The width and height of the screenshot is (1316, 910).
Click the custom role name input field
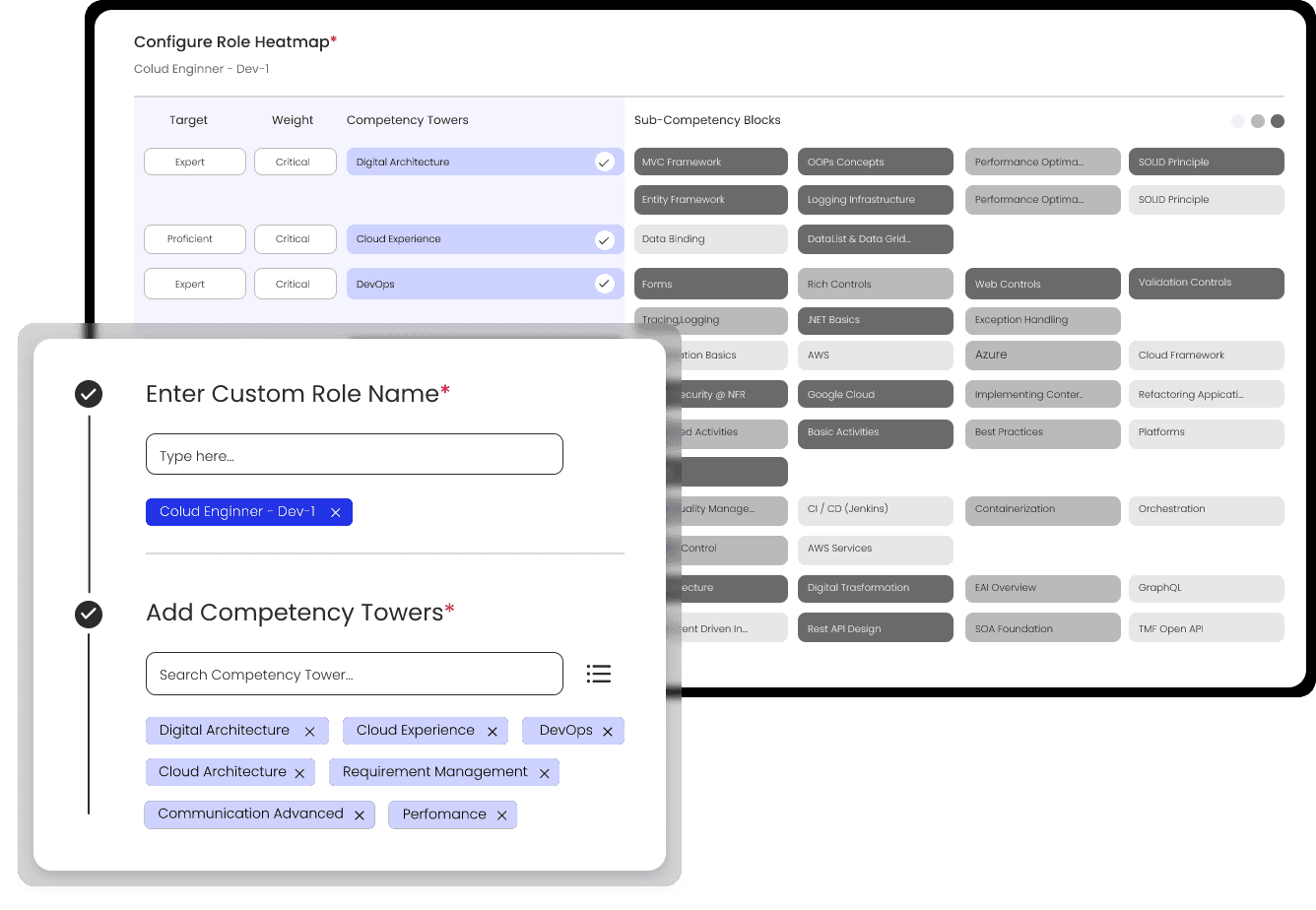point(355,454)
